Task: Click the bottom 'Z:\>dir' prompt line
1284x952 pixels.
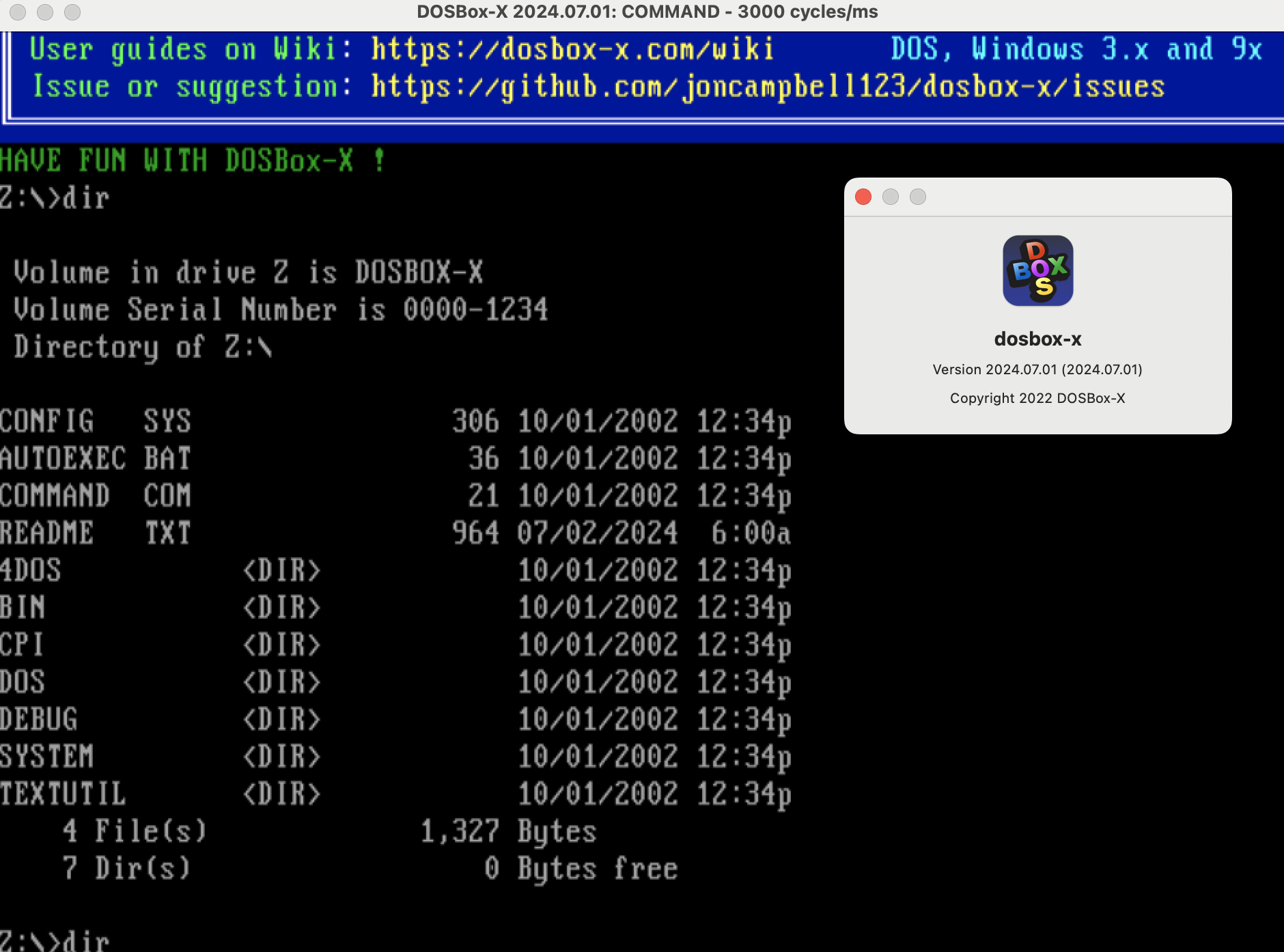Action: pyautogui.click(x=55, y=940)
